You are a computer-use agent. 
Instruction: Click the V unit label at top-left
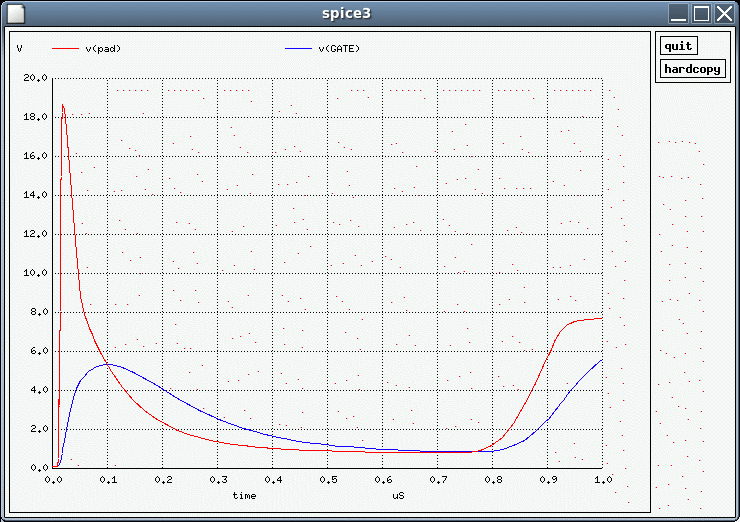pyautogui.click(x=20, y=48)
